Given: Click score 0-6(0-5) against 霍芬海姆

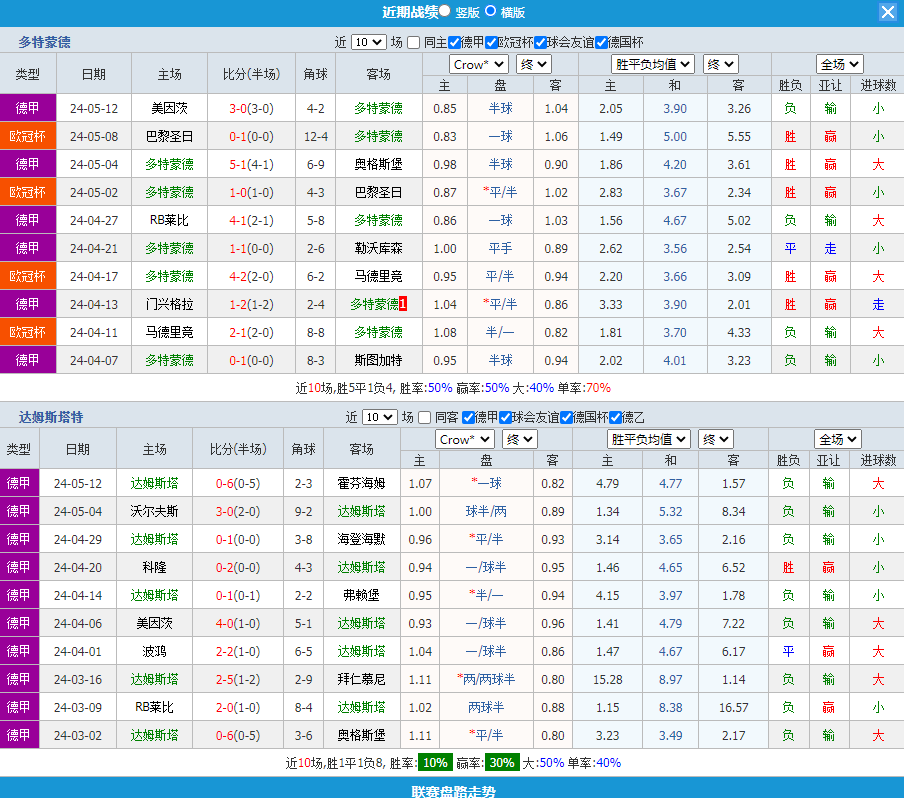Looking at the screenshot, I should [238, 483].
